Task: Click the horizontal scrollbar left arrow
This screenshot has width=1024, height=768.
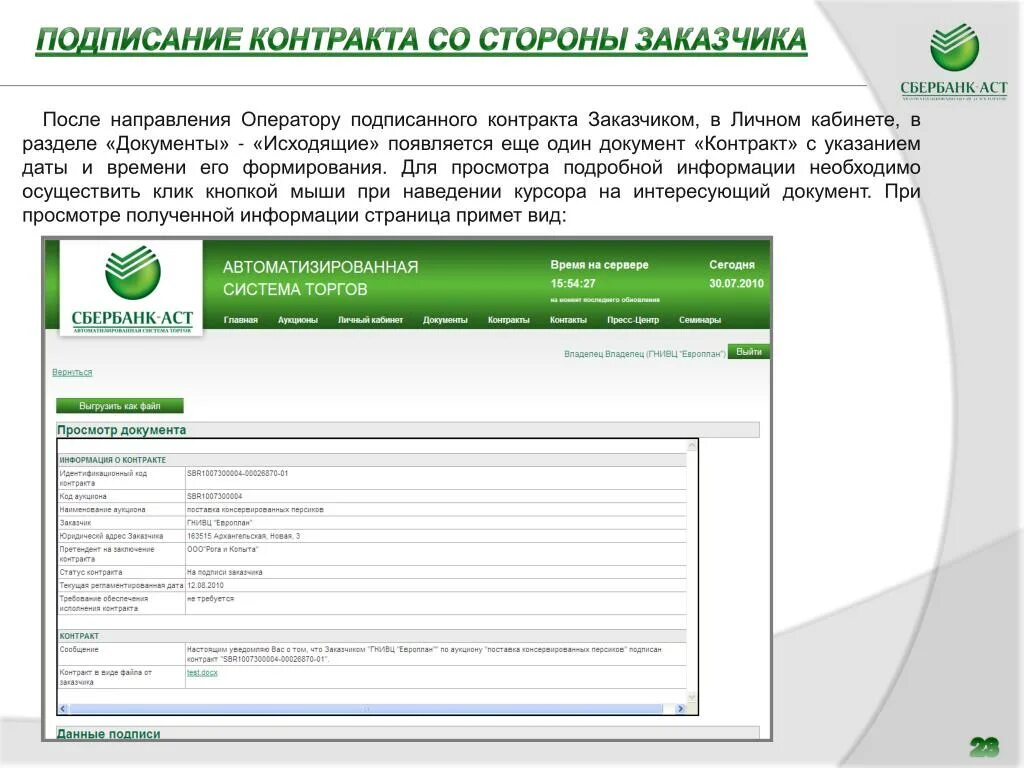Action: point(63,709)
